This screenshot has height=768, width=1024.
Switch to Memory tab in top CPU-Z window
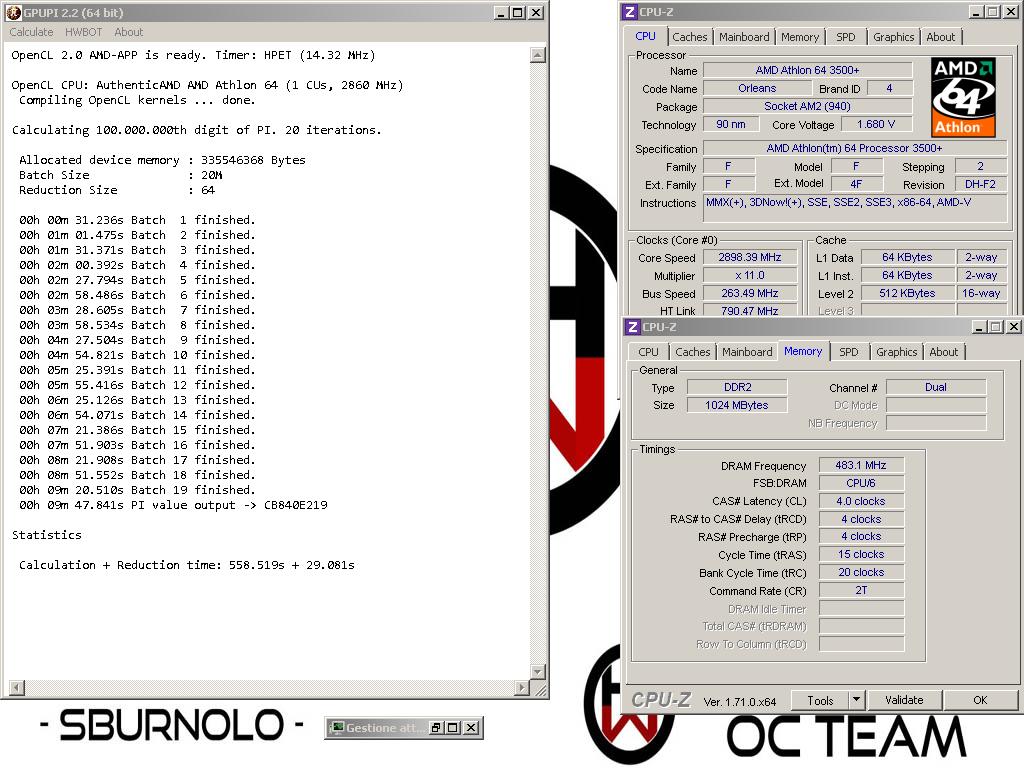pos(800,37)
